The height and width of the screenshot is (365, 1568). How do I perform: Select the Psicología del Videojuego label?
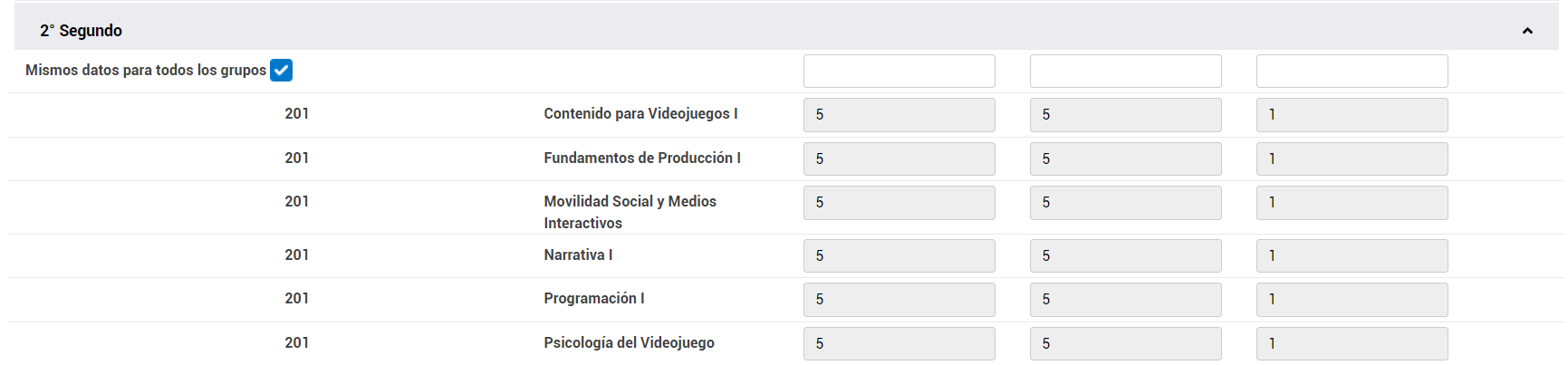[629, 343]
